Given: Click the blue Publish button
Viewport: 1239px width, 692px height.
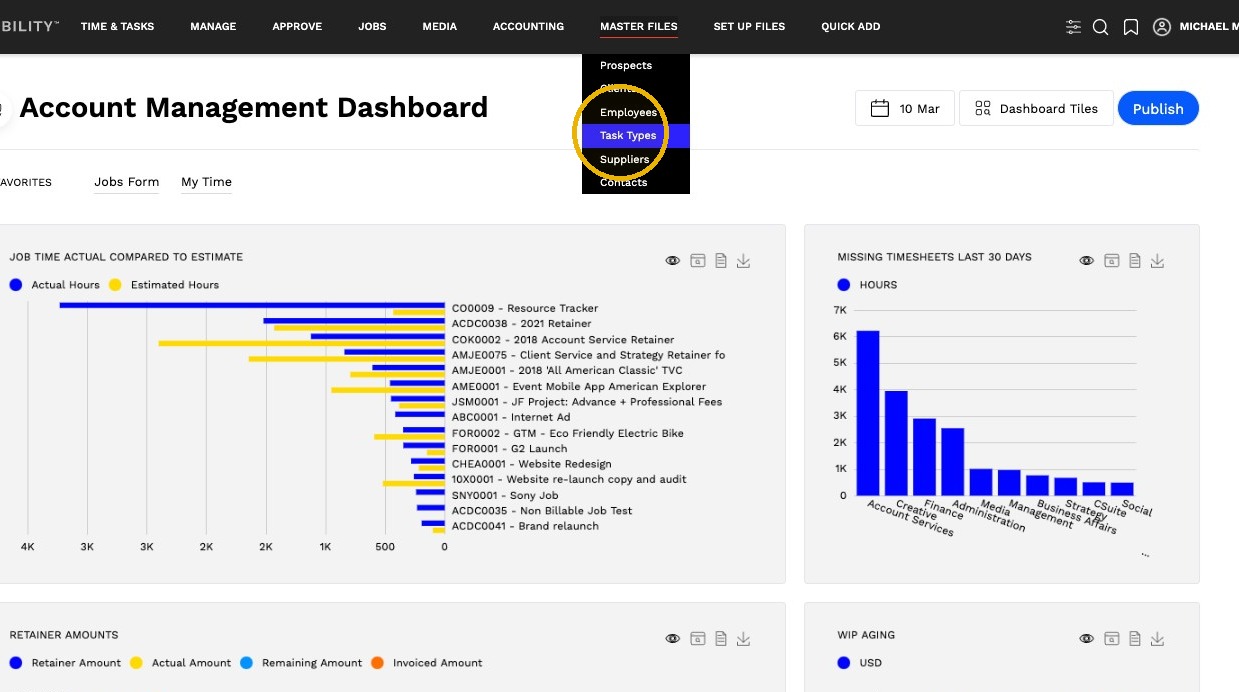Looking at the screenshot, I should [1158, 108].
